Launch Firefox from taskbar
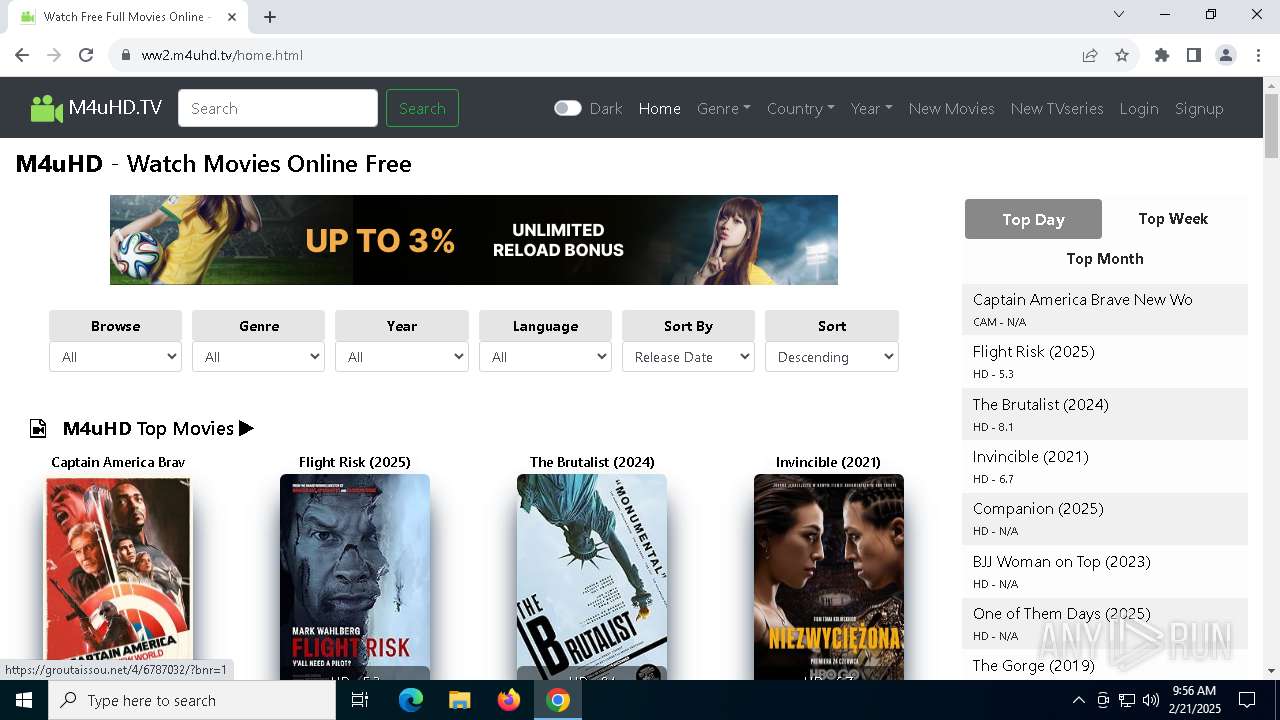 click(x=509, y=700)
